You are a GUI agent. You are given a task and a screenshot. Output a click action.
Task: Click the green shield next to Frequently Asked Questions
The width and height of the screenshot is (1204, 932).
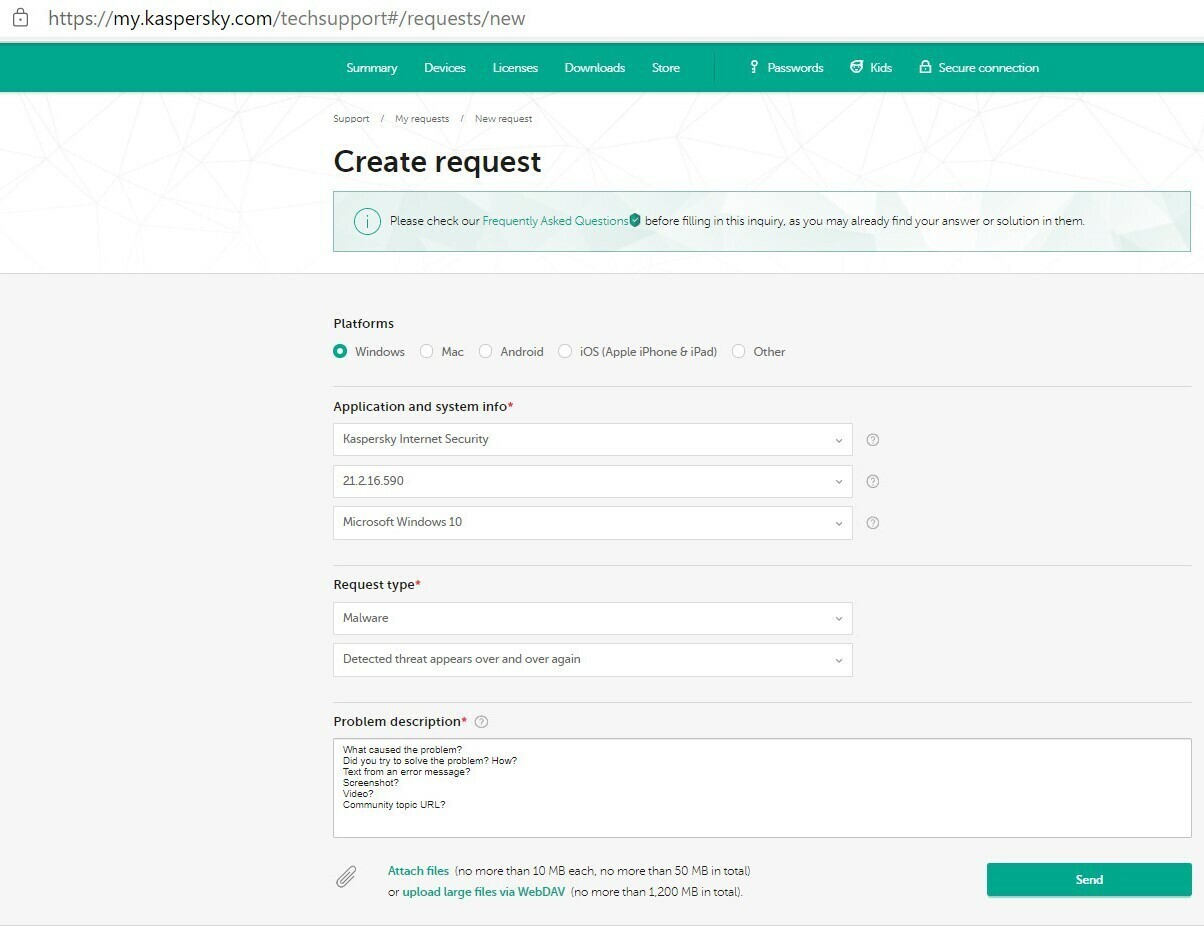(635, 220)
